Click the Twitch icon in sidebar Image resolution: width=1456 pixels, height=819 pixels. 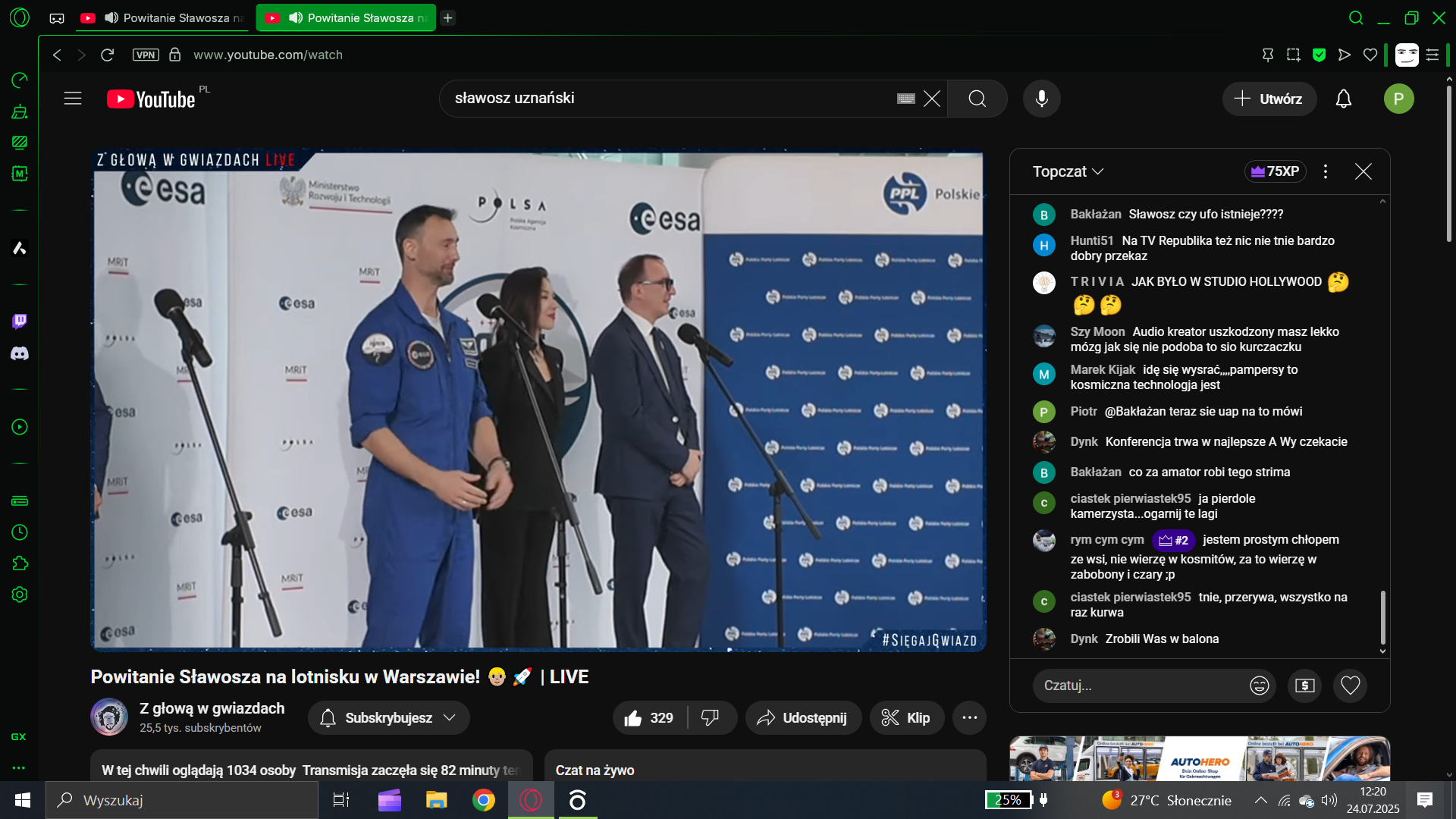(x=20, y=322)
